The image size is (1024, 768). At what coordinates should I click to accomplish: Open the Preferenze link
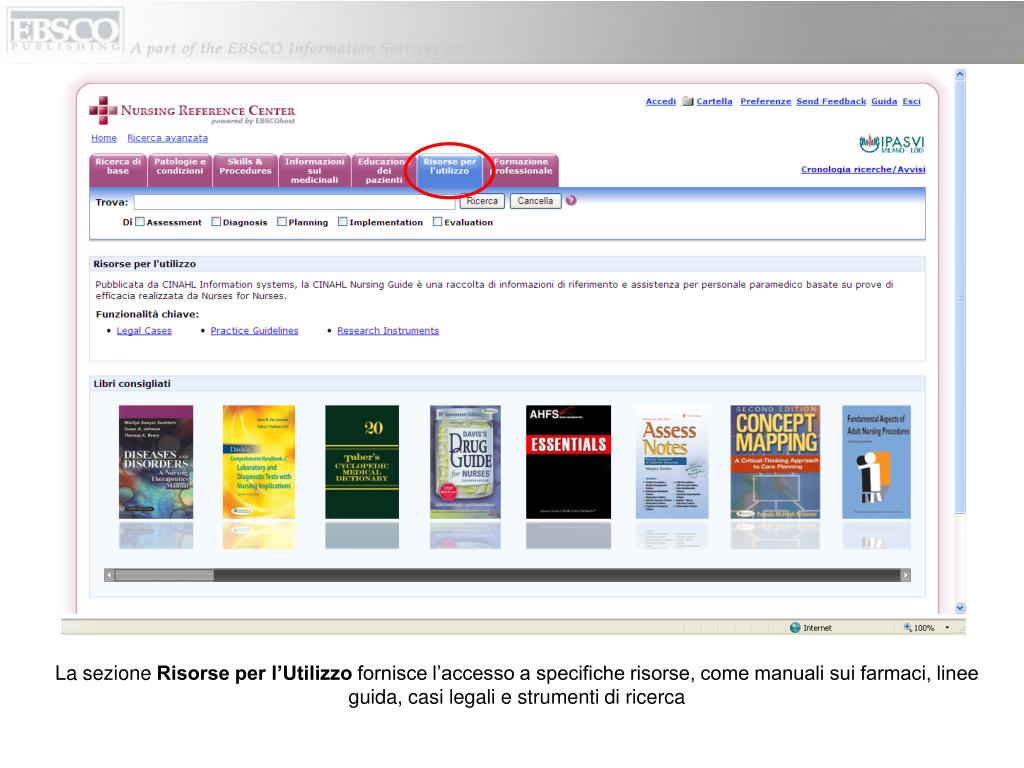click(765, 101)
